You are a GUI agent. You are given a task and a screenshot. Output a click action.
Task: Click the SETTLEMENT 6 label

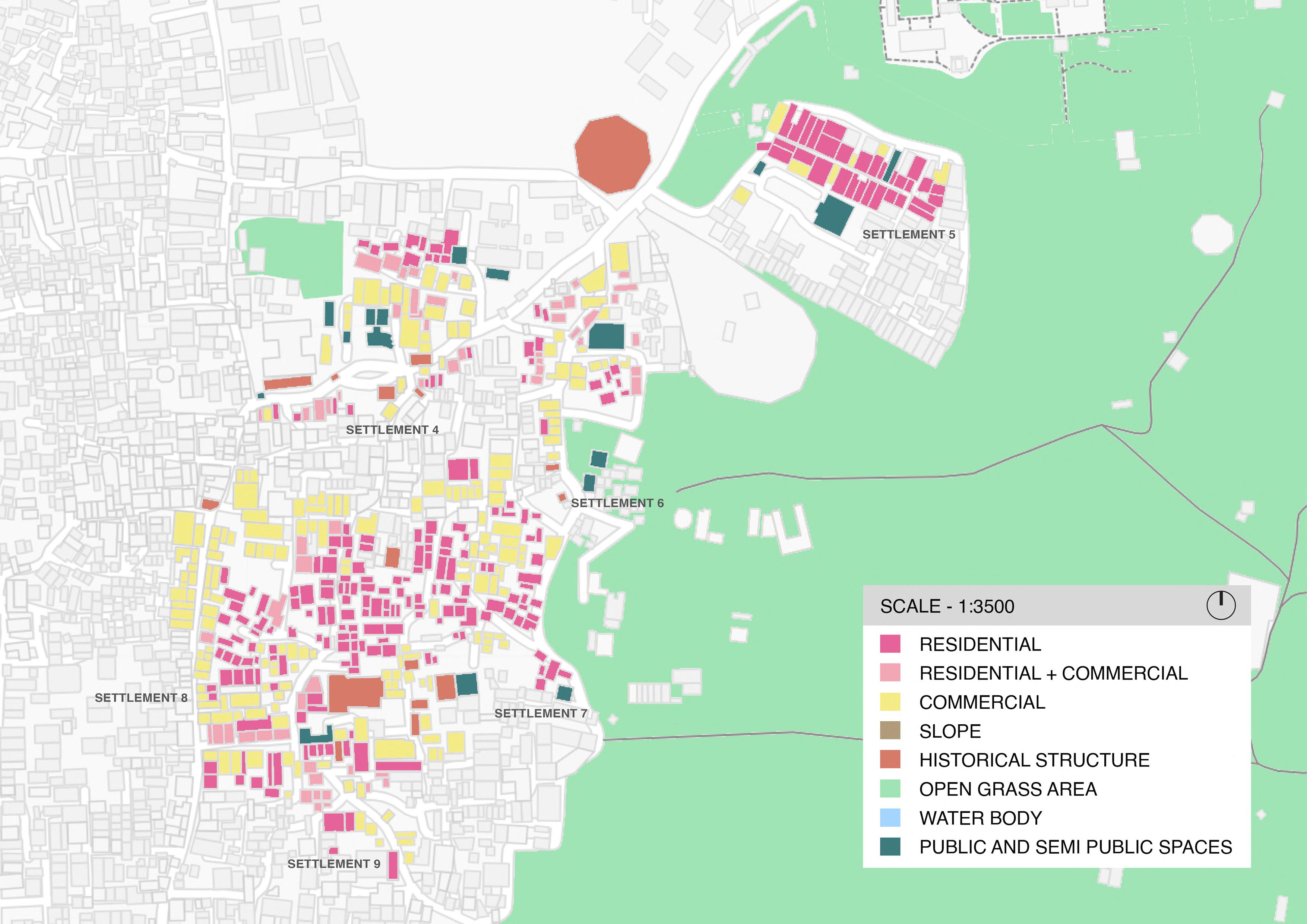[x=617, y=503]
